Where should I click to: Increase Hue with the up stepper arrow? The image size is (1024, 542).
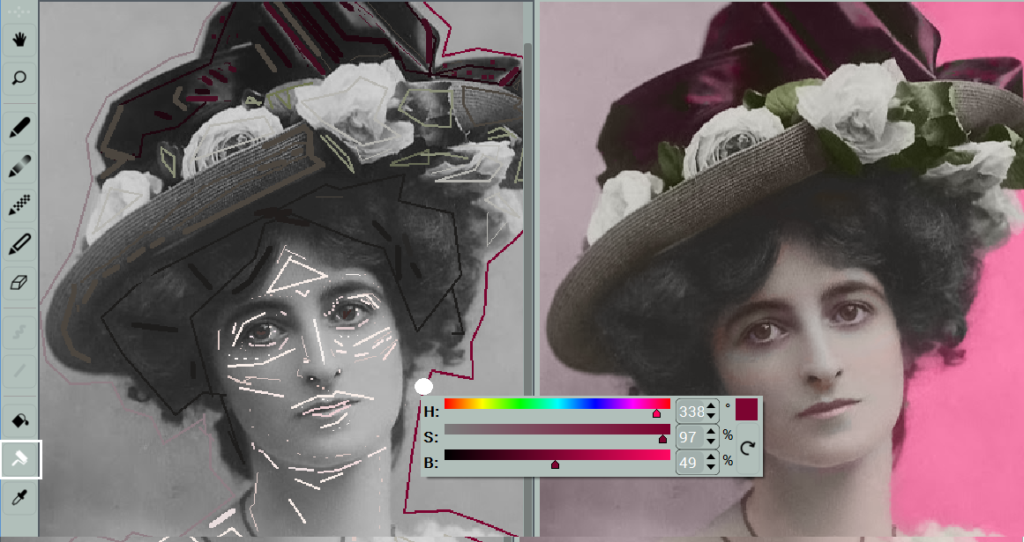tap(711, 406)
